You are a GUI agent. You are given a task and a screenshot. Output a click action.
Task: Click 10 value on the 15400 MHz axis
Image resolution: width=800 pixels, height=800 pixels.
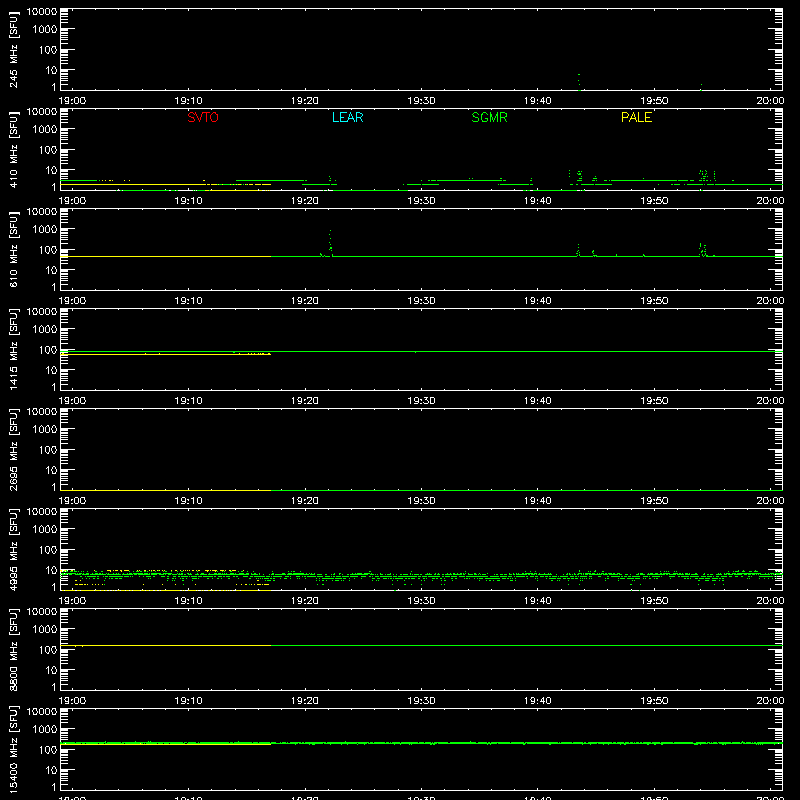(x=51, y=770)
